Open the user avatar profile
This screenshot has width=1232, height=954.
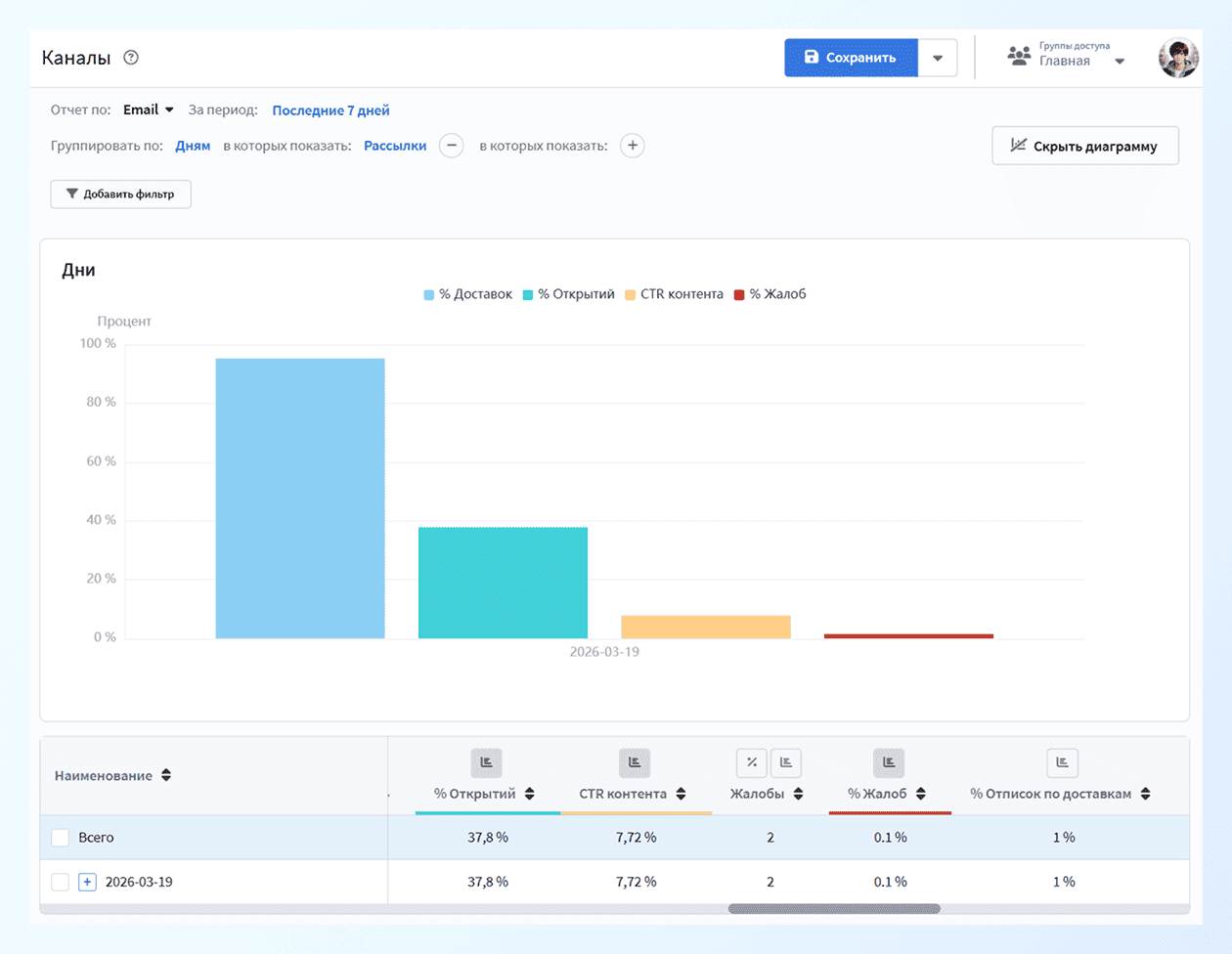pos(1178,59)
